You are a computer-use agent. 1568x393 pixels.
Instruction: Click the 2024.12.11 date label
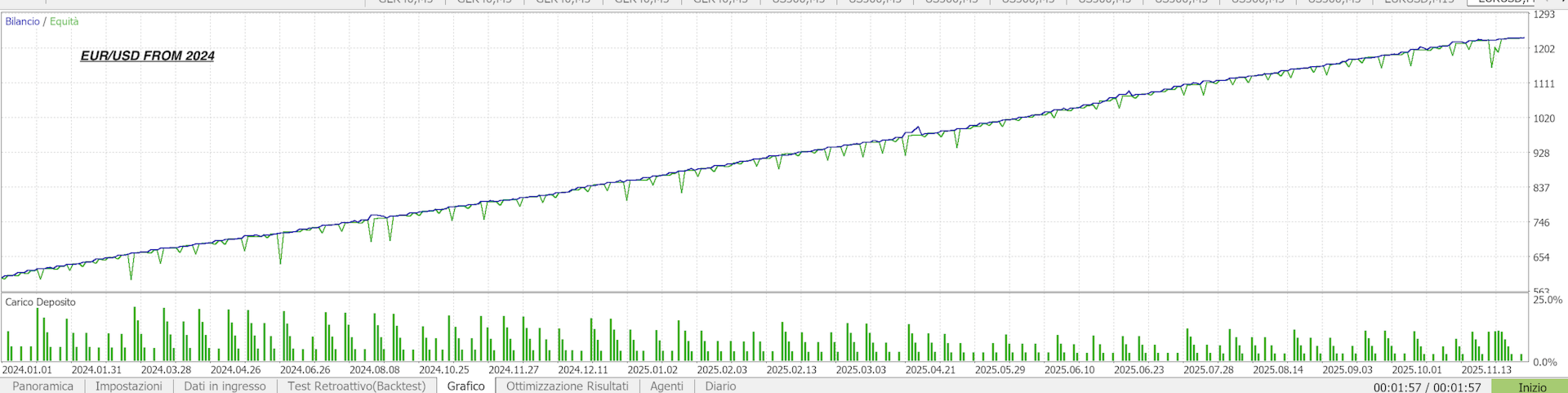click(x=583, y=370)
